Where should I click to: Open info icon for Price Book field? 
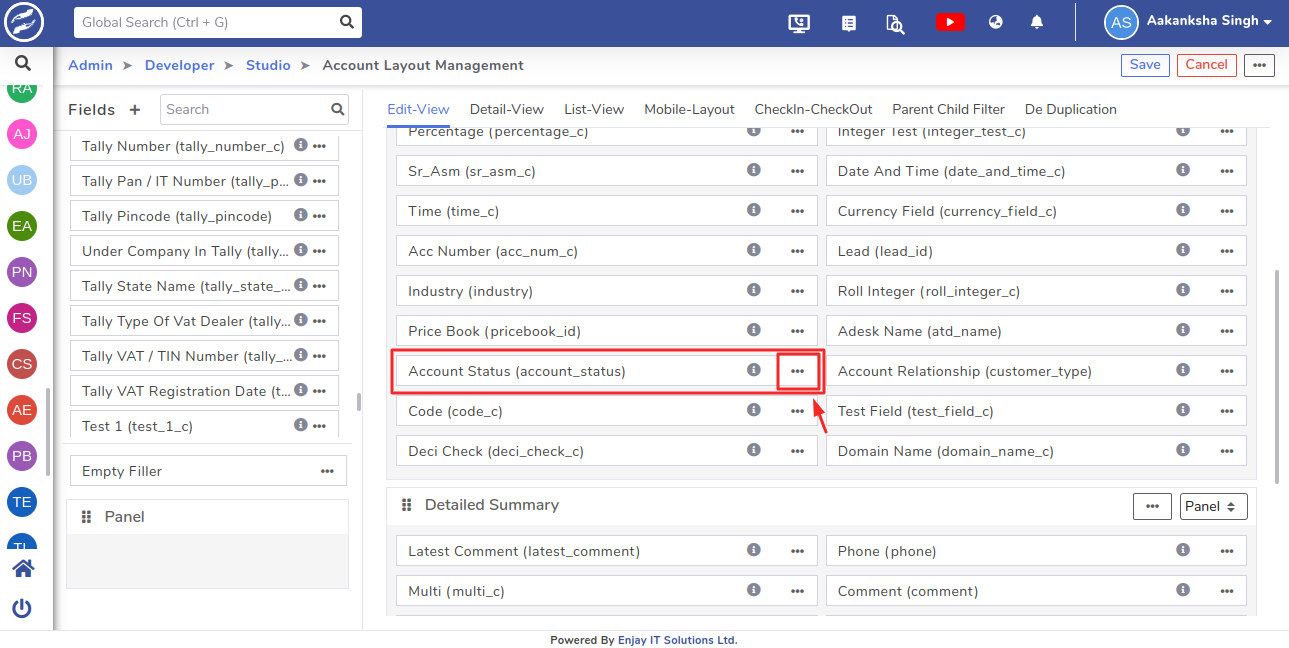click(x=754, y=330)
